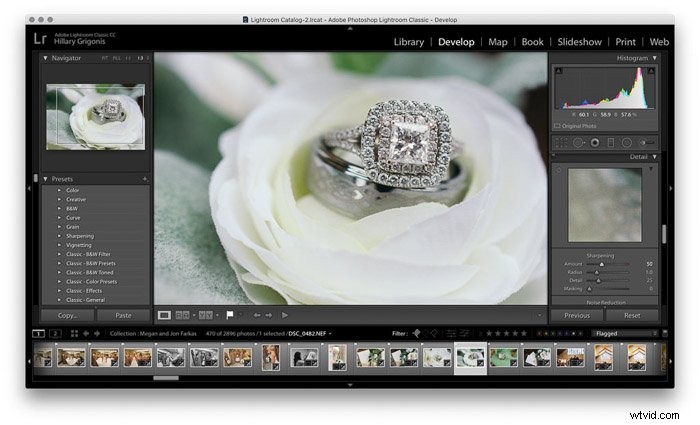Filter by edited photos
Screen dimensions: 700x425
(452, 333)
